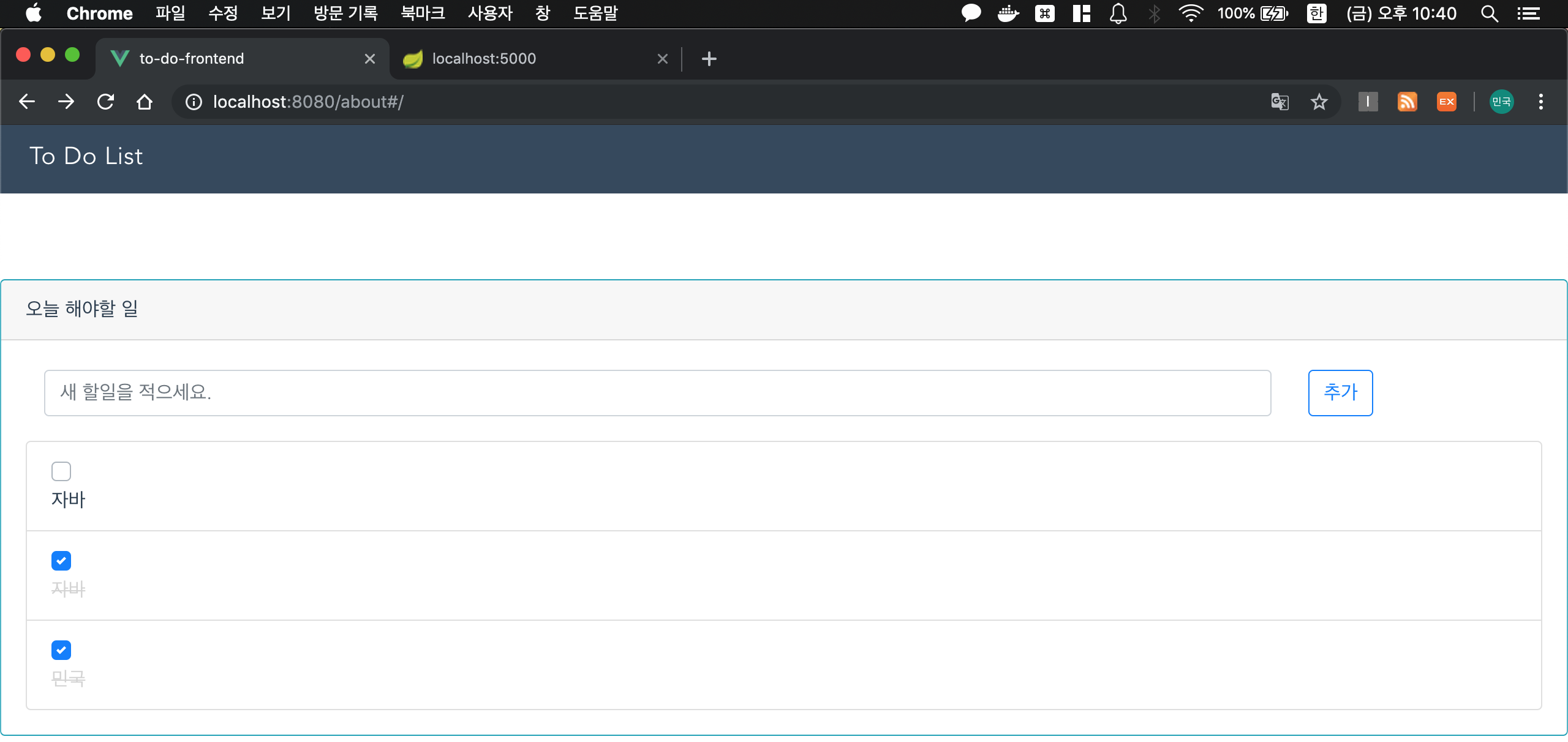
Task: Click the browser reload icon
Action: point(105,102)
